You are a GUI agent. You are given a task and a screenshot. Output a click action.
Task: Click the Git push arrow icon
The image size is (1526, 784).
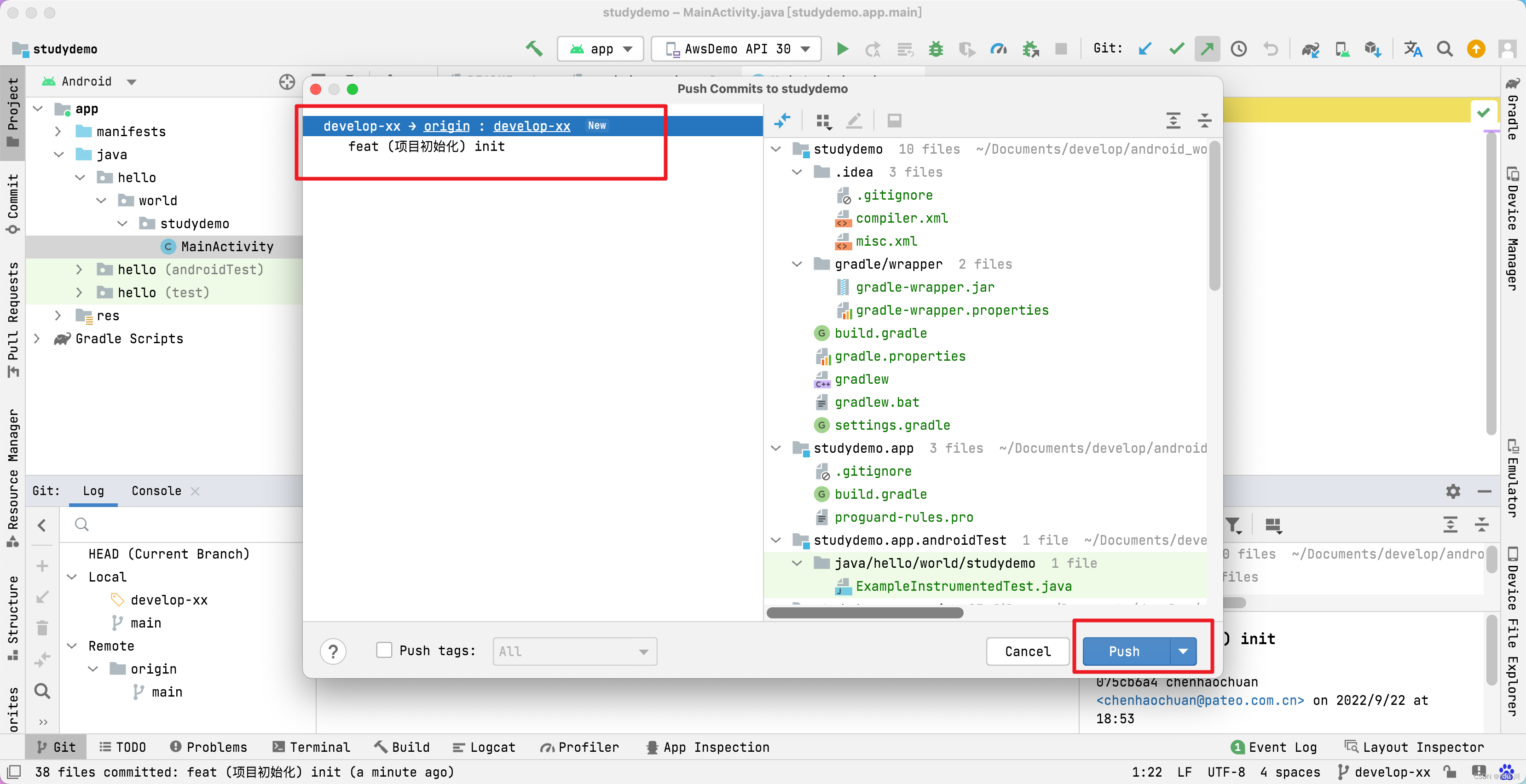pyautogui.click(x=1207, y=49)
